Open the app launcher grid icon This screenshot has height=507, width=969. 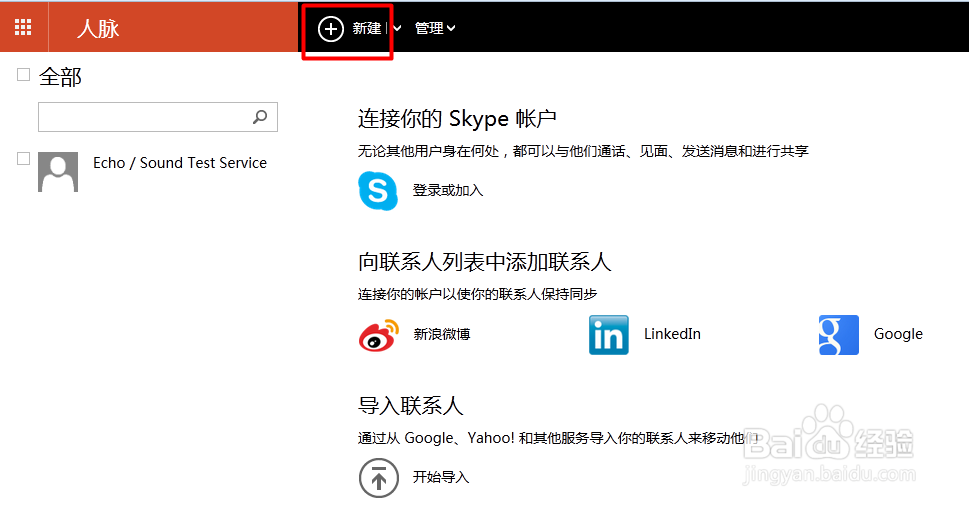click(23, 28)
